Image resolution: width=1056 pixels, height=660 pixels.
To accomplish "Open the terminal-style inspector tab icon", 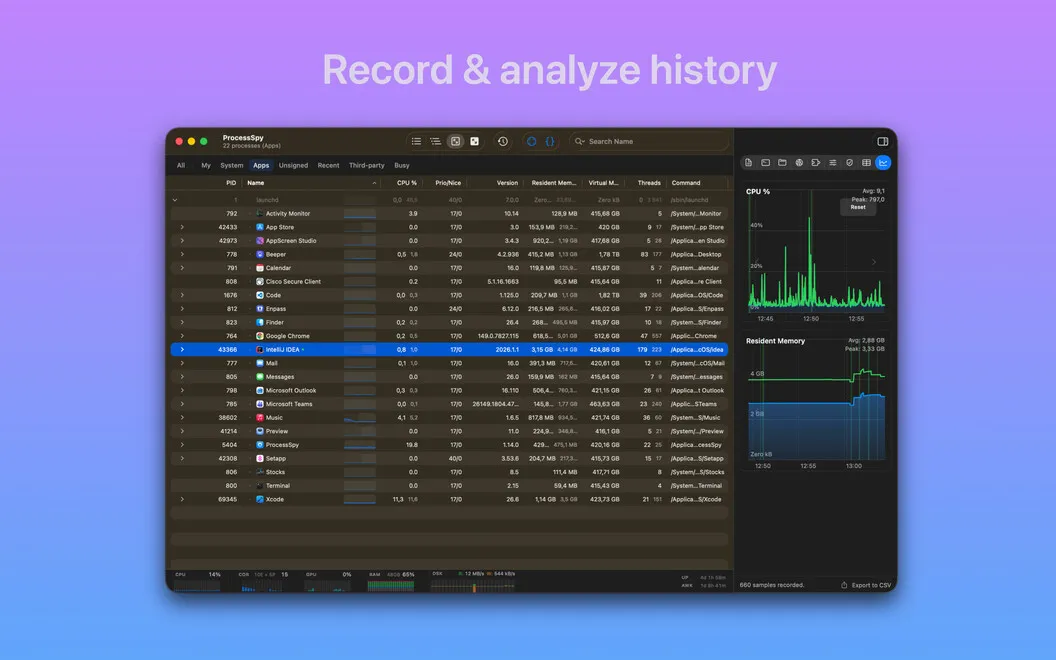I will click(765, 163).
